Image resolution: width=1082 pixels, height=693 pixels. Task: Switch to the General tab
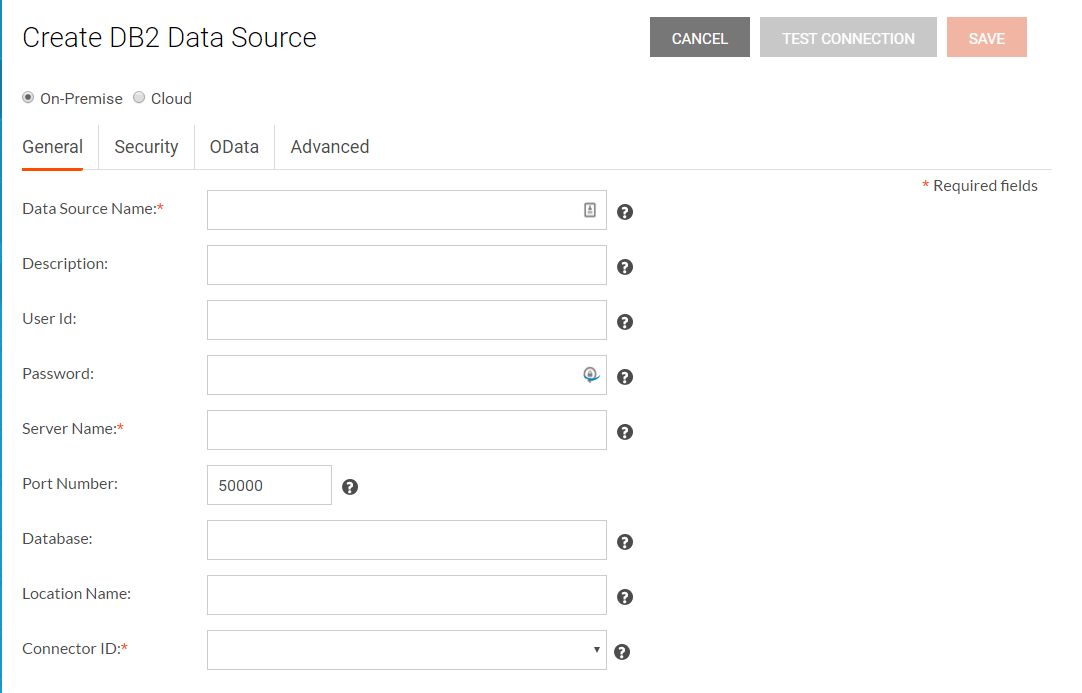pos(52,147)
